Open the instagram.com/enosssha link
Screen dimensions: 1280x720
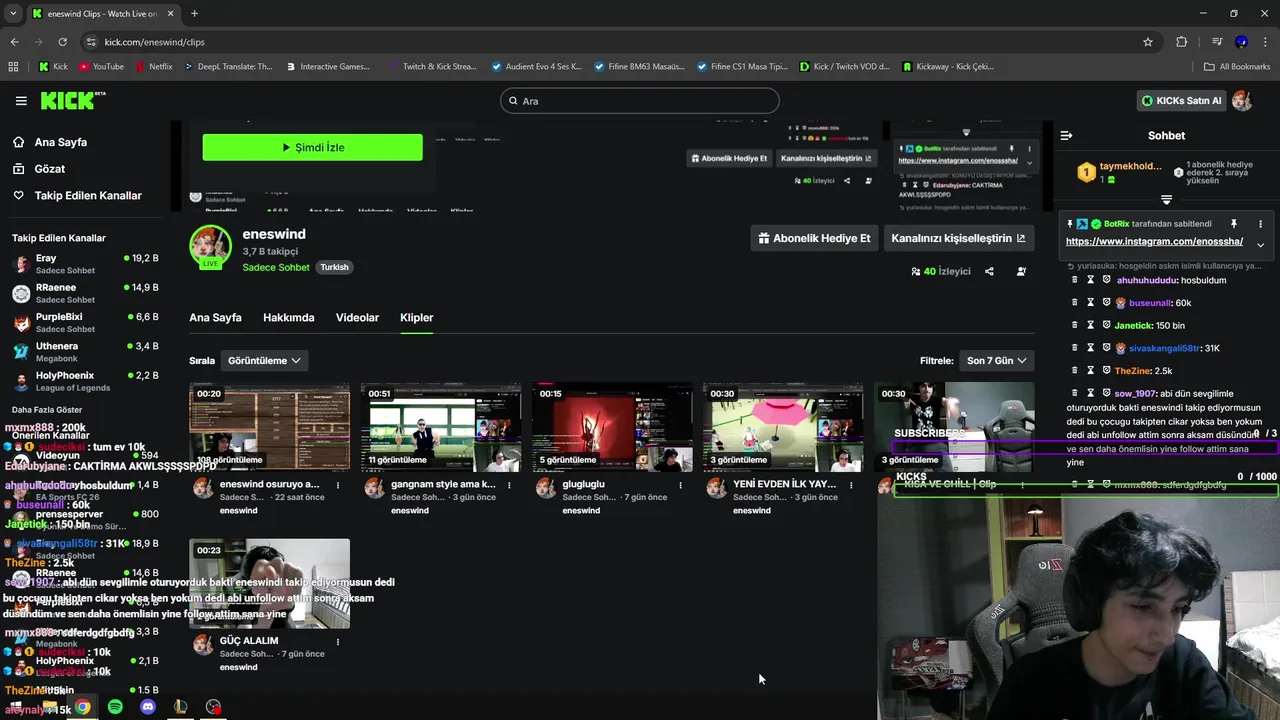coord(1154,241)
